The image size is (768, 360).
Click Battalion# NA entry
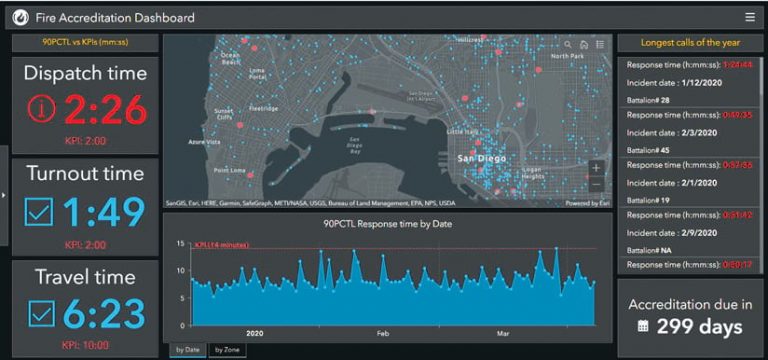point(649,250)
